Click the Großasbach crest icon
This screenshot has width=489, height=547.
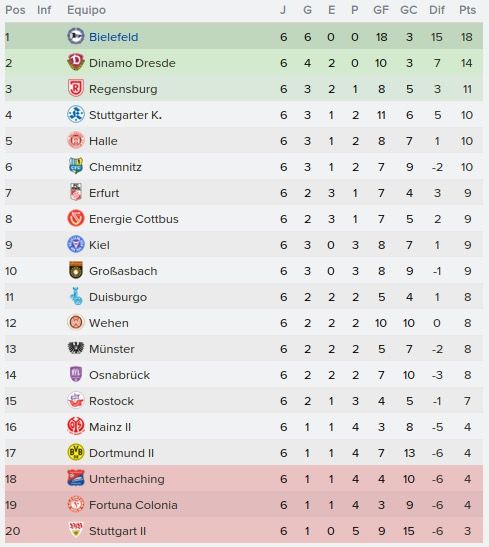coord(76,270)
